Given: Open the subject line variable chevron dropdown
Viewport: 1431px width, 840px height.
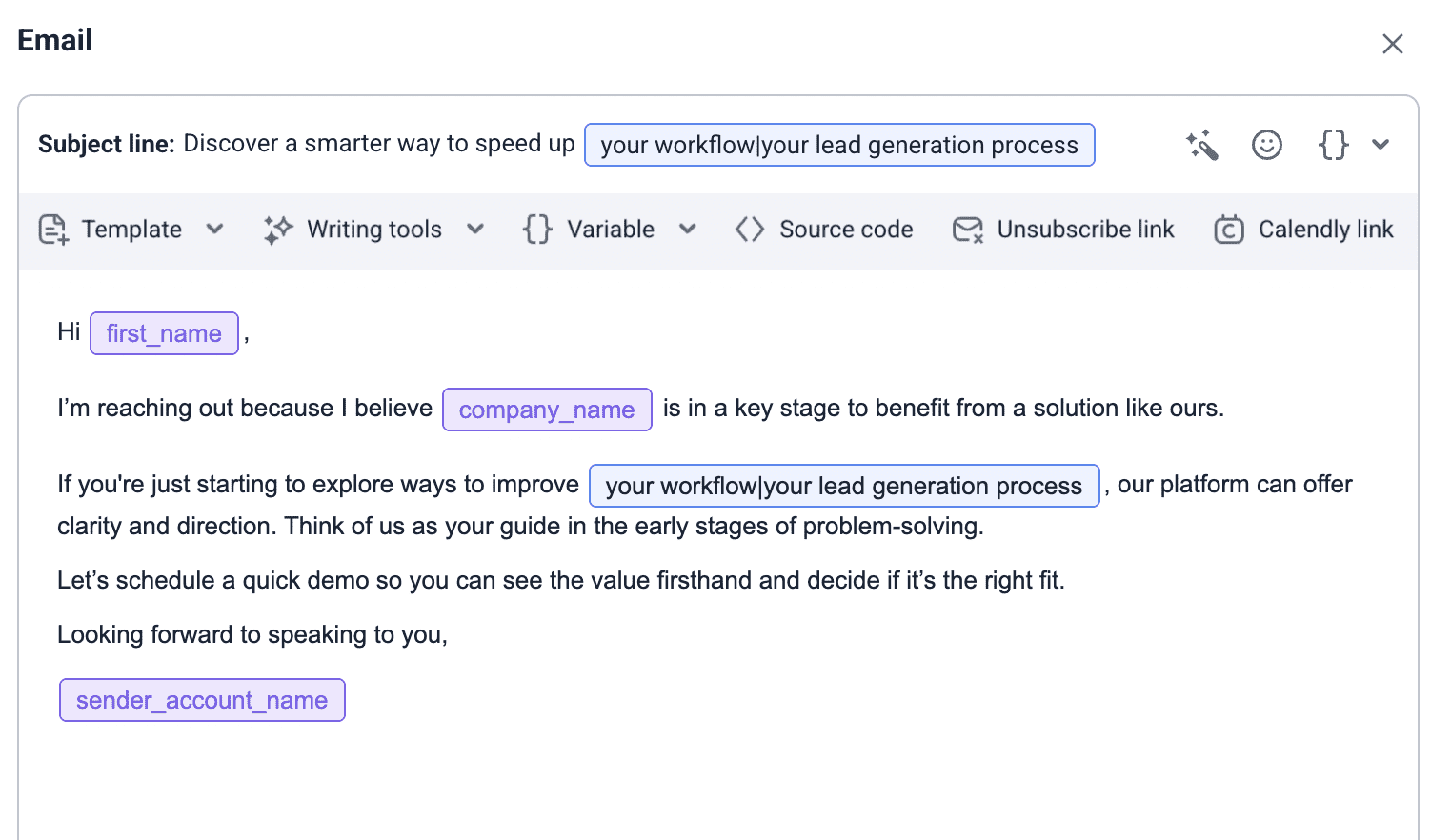Looking at the screenshot, I should [1381, 145].
